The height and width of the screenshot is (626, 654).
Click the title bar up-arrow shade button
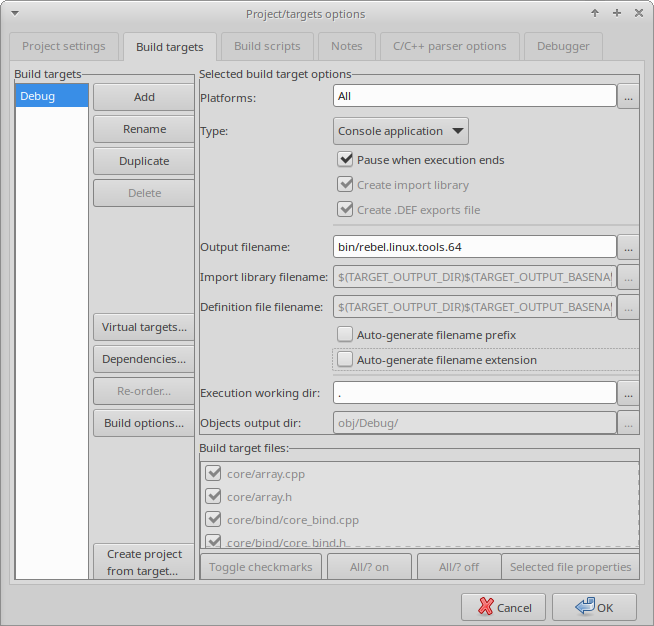(x=595, y=13)
